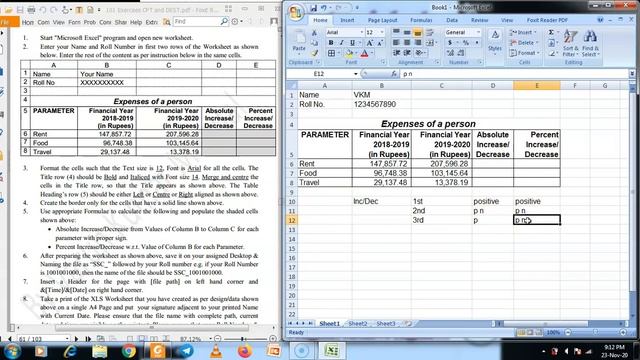
Task: Apply currency accounting format
Action: (451, 42)
